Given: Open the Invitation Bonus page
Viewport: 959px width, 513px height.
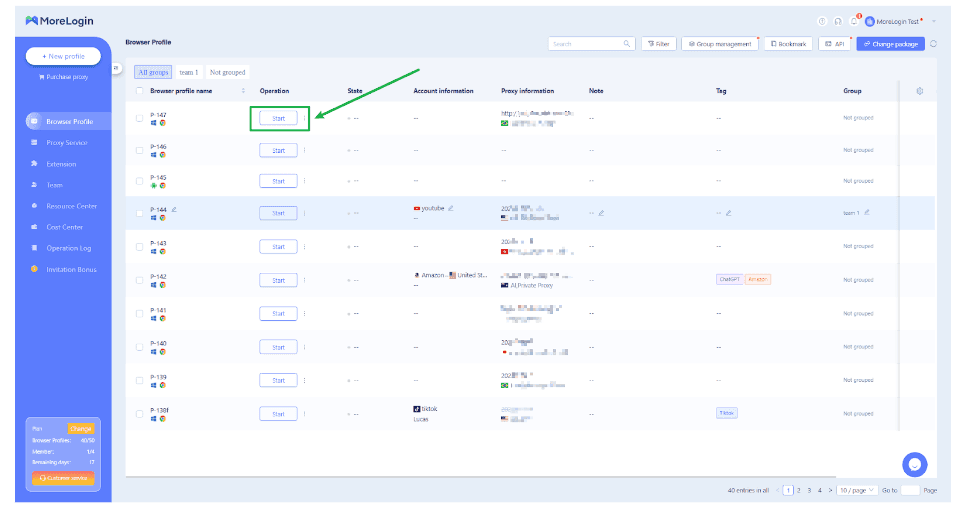Looking at the screenshot, I should click(71, 269).
